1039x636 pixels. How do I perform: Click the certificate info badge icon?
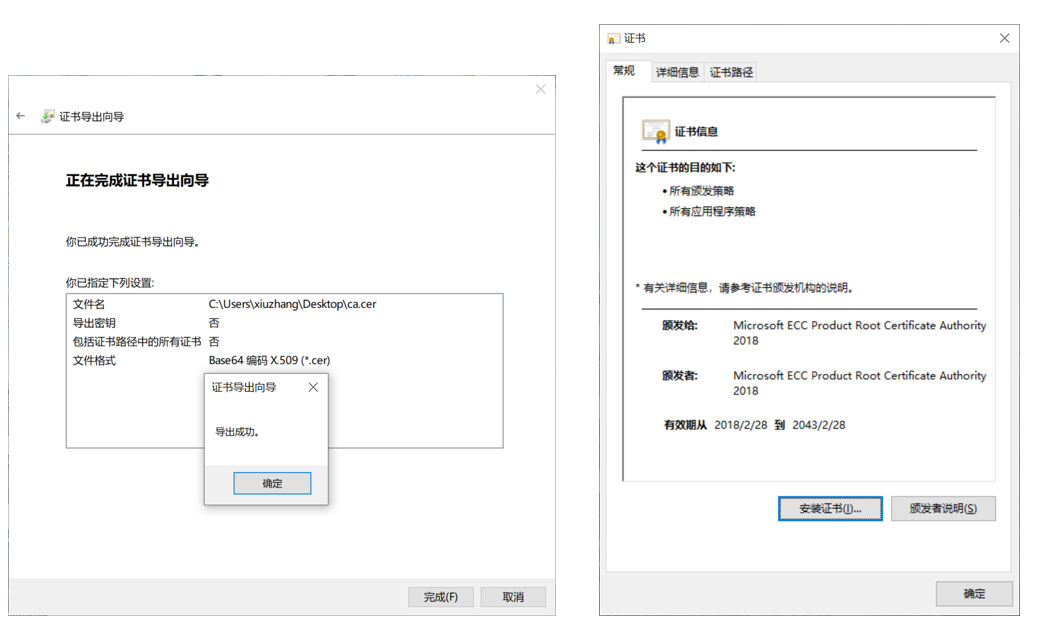point(655,131)
